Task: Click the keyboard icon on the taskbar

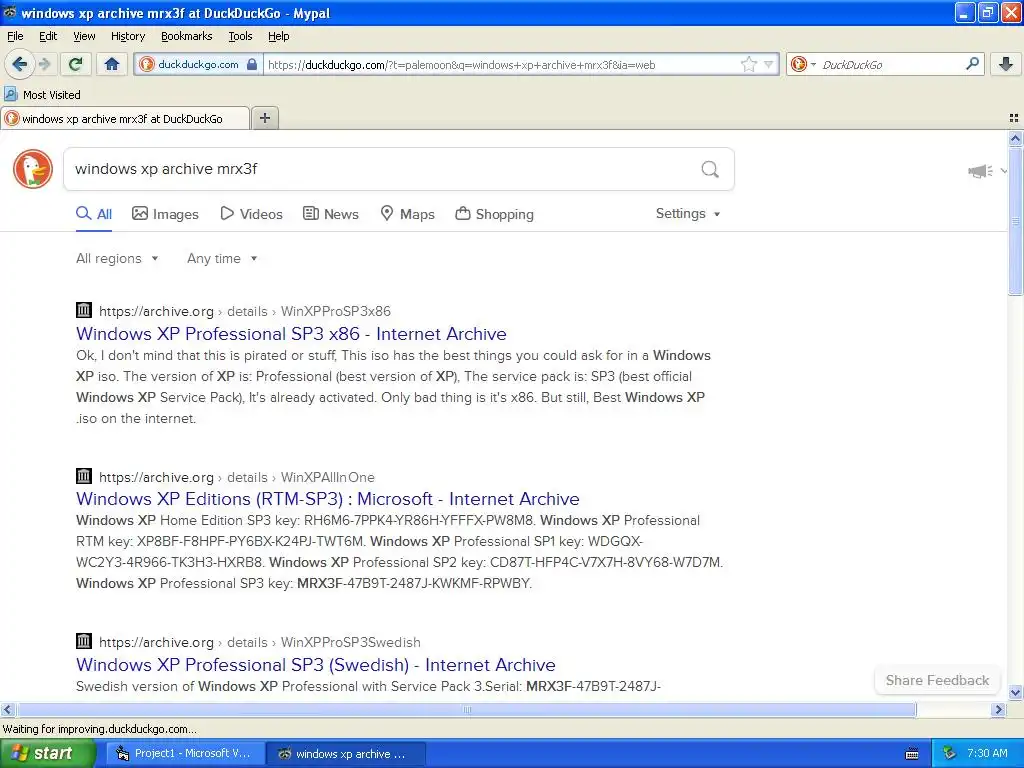Action: point(912,754)
